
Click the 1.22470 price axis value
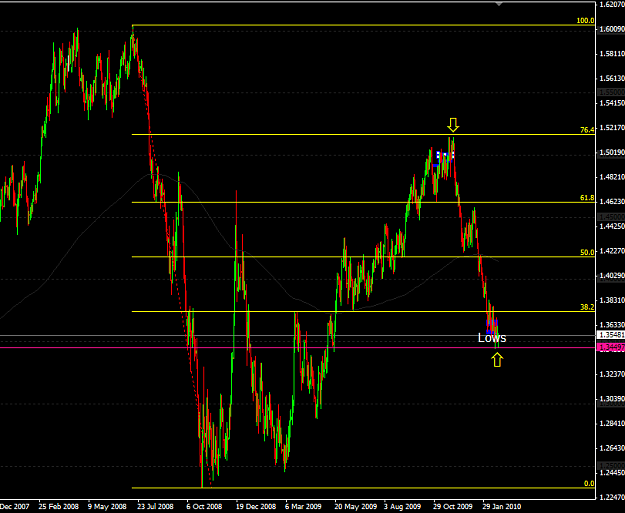tap(612, 497)
